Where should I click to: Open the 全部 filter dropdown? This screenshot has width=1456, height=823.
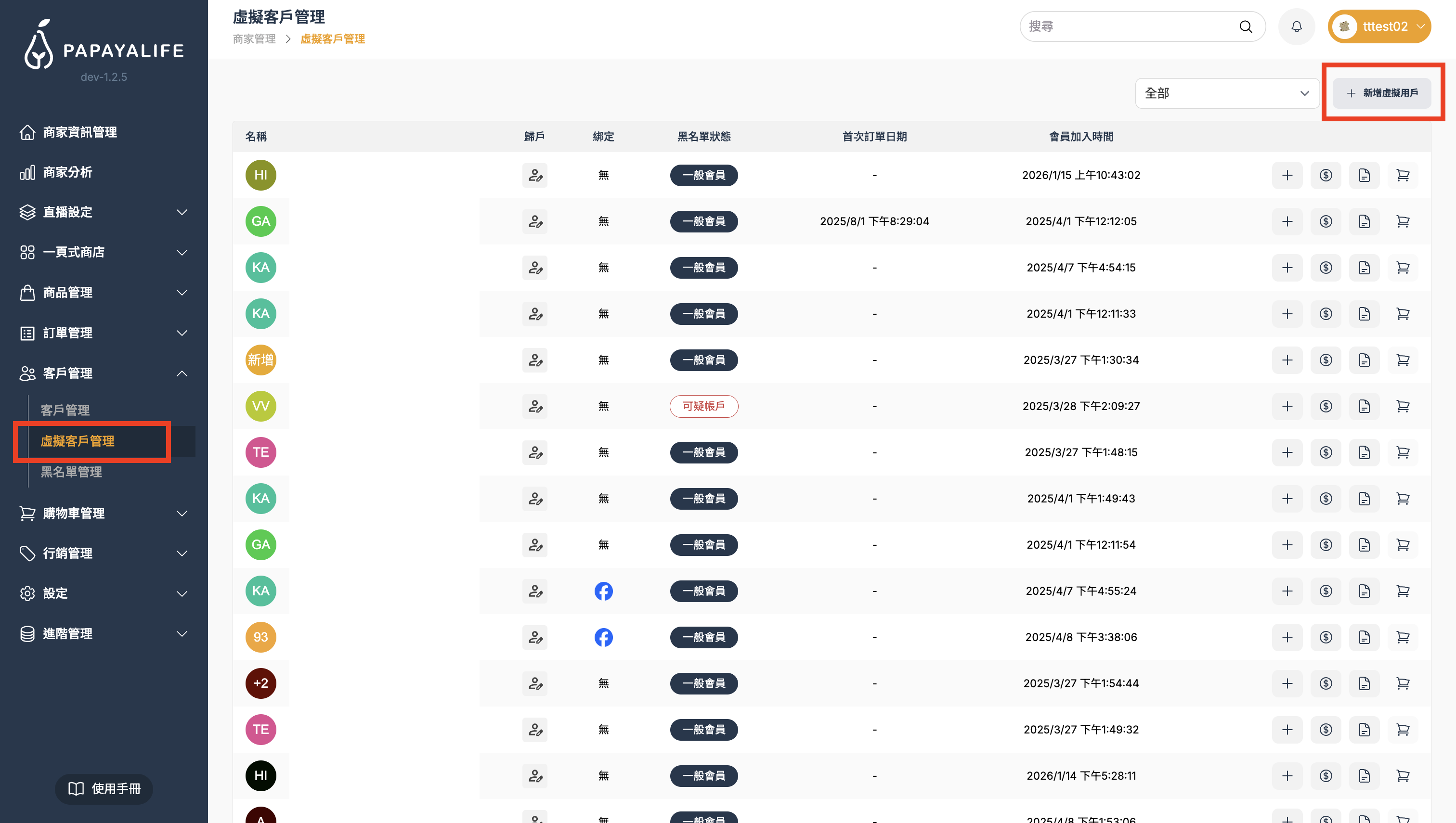tap(1226, 93)
